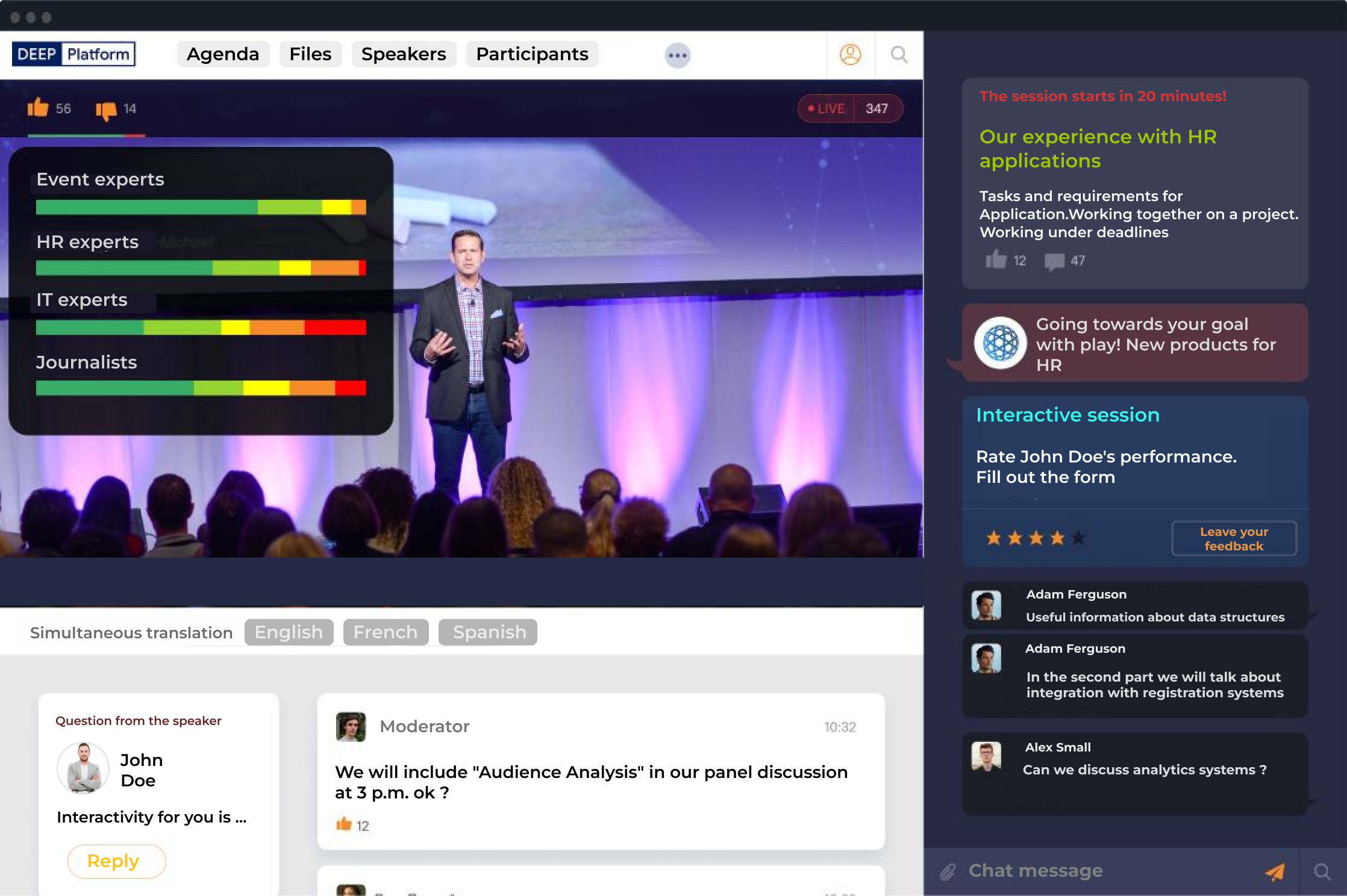Send chat message with paper plane icon
This screenshot has width=1347, height=896.
(x=1275, y=871)
